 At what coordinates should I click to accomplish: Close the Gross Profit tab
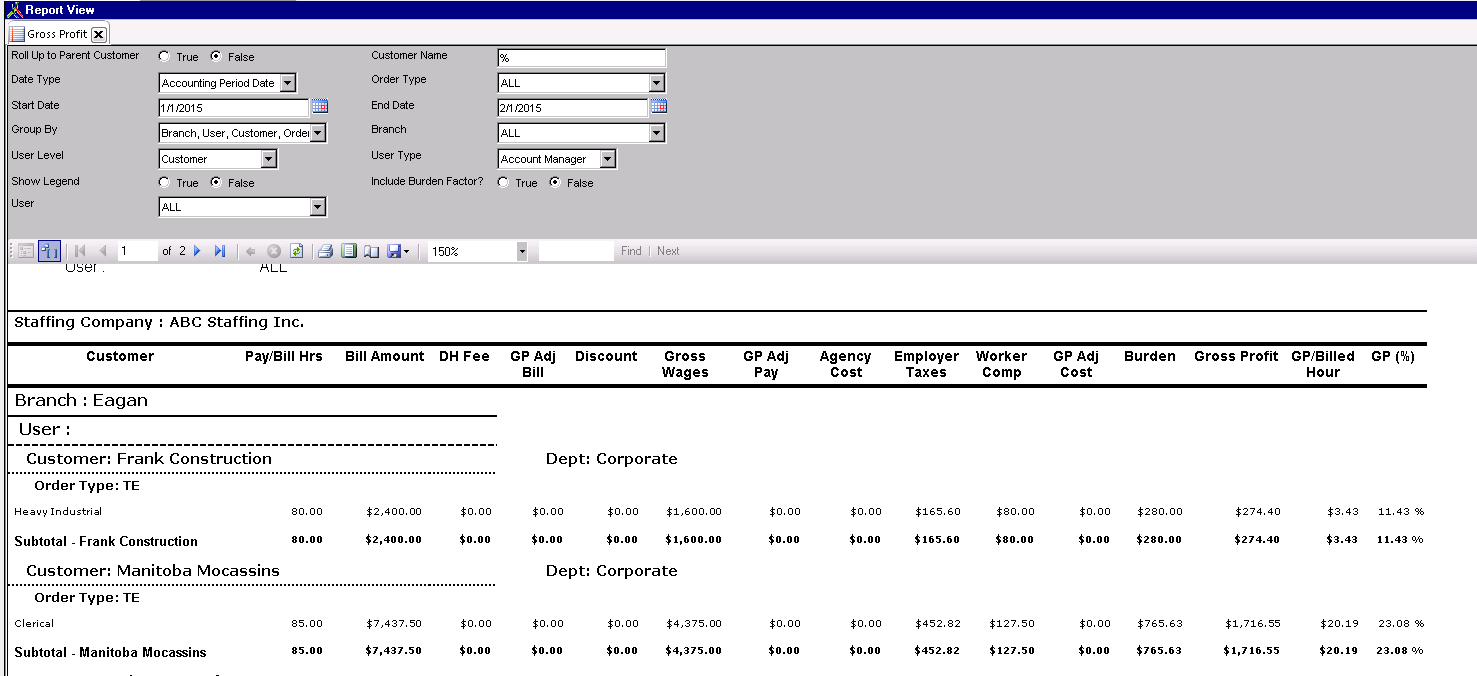point(98,34)
